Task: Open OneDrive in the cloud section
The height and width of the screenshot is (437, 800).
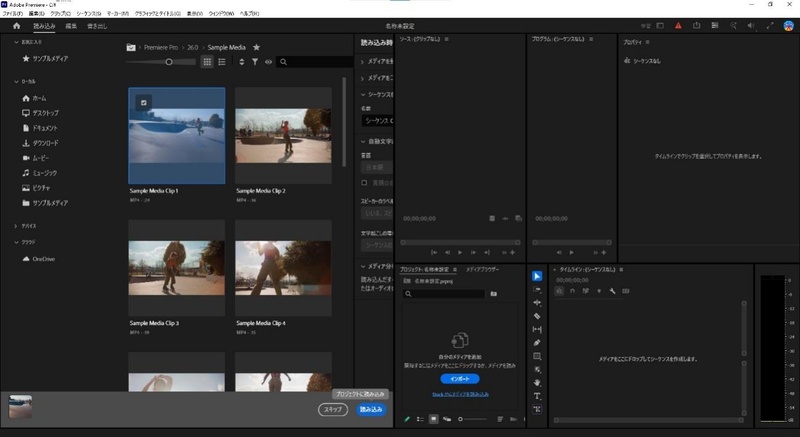Action: [x=38, y=259]
